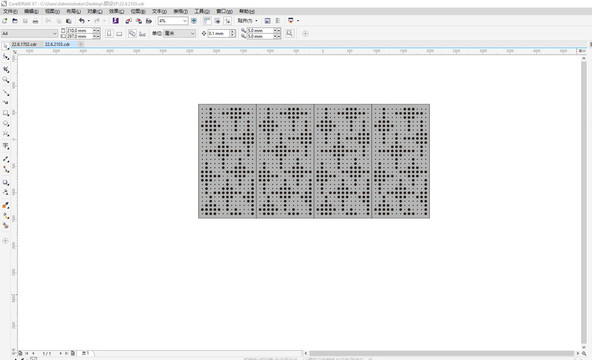Expand the Redo history dropdown arrow
Screen dimensions: 592x360
tap(104, 21)
